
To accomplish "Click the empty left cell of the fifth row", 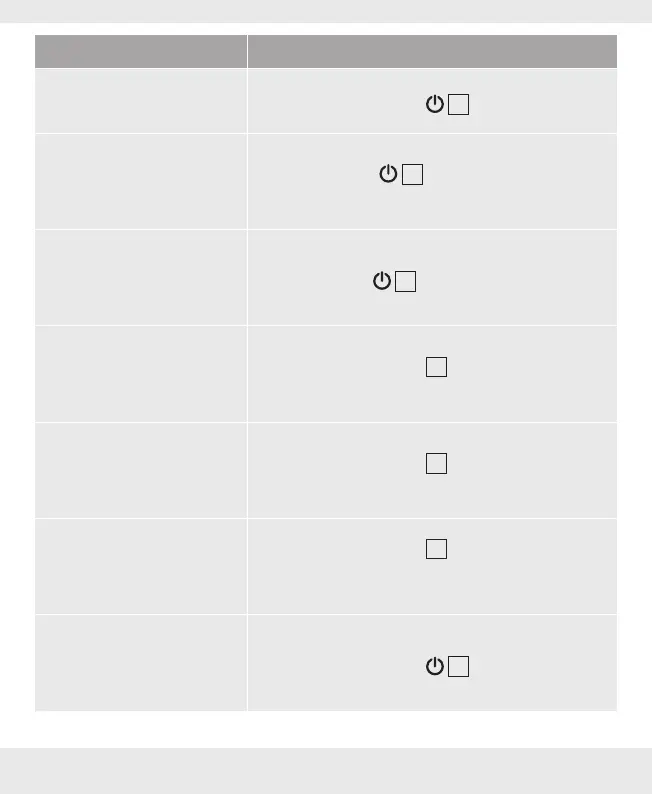I will [141, 469].
